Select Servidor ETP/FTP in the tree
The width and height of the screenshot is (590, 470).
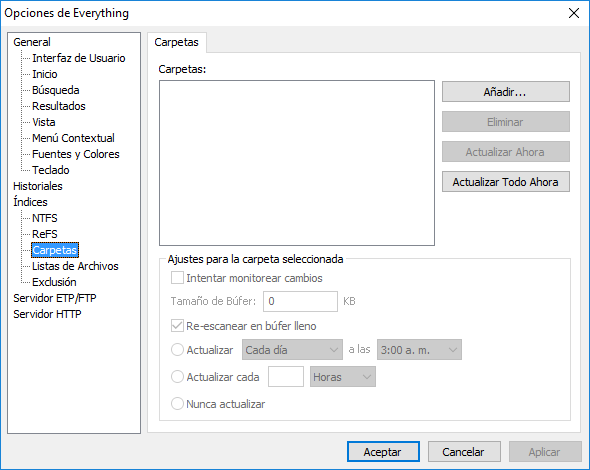(55, 298)
